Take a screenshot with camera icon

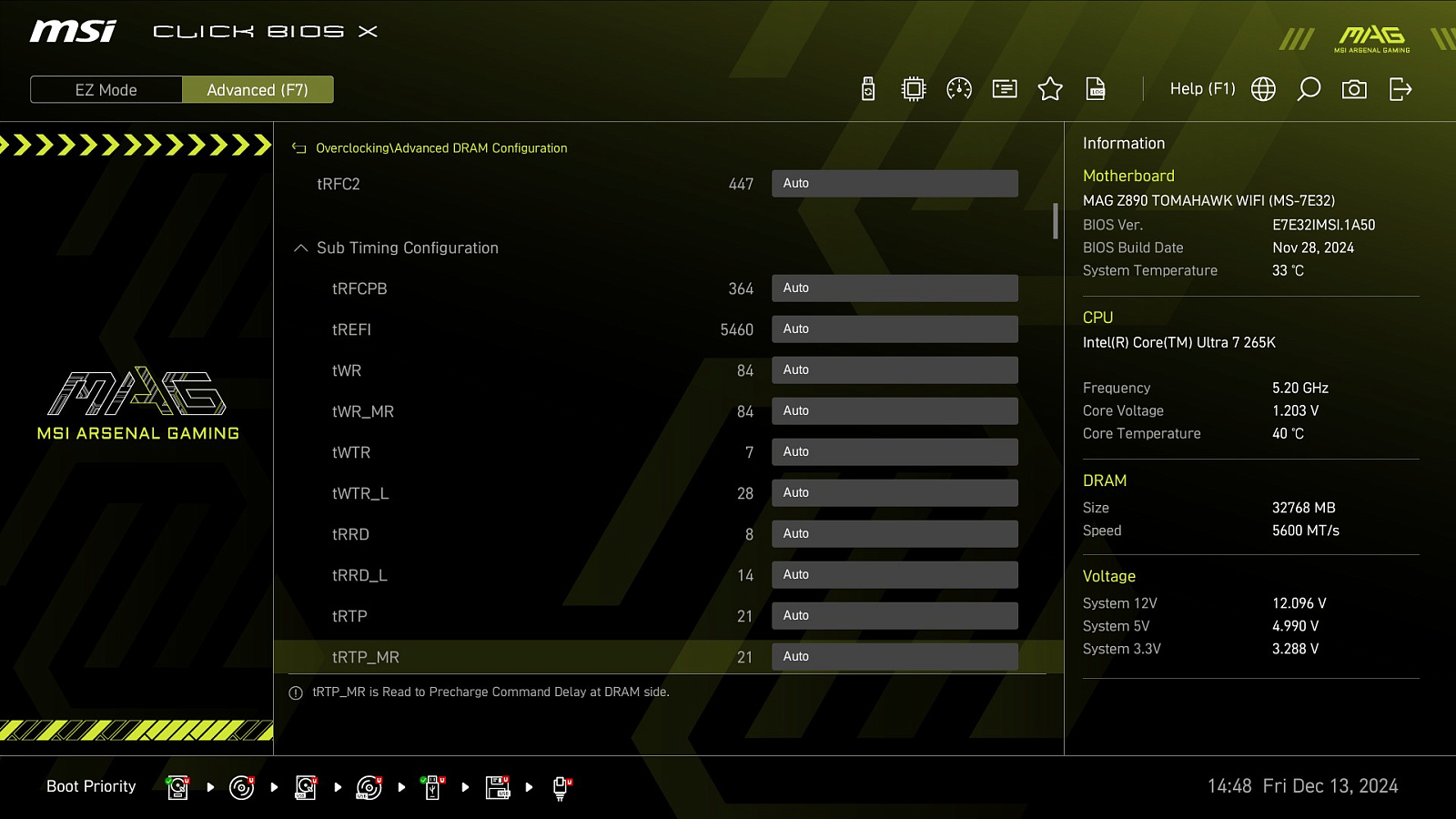[x=1354, y=89]
